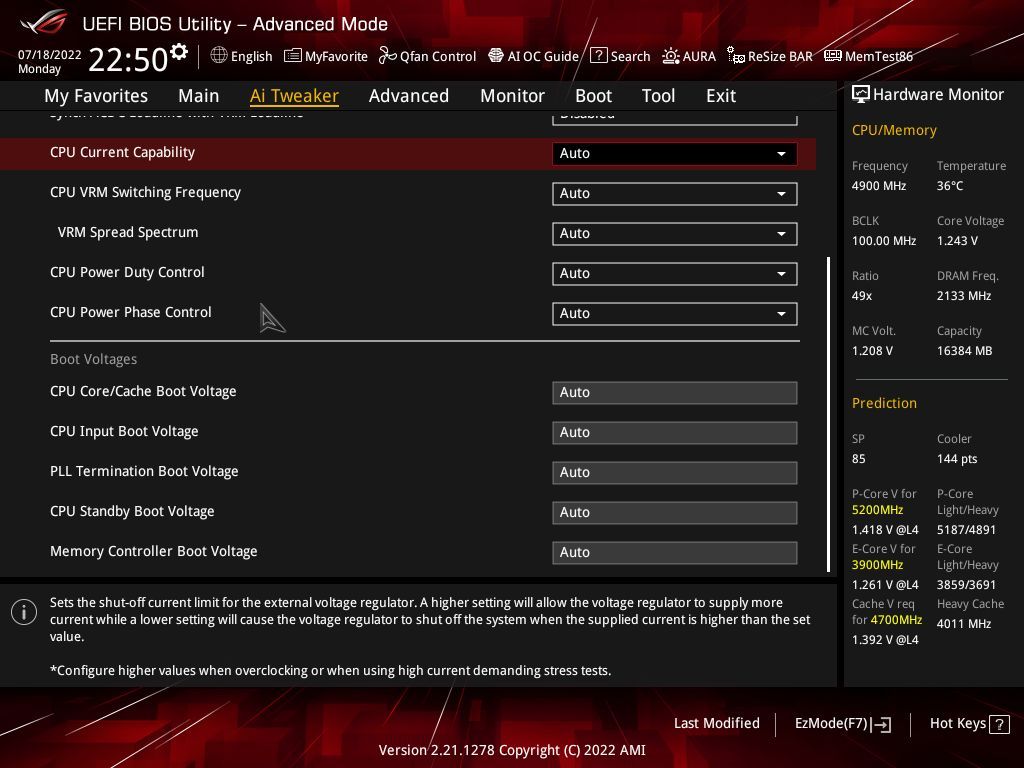Viewport: 1024px width, 768px height.
Task: Select the CPU Power Duty Control label
Action: [127, 272]
